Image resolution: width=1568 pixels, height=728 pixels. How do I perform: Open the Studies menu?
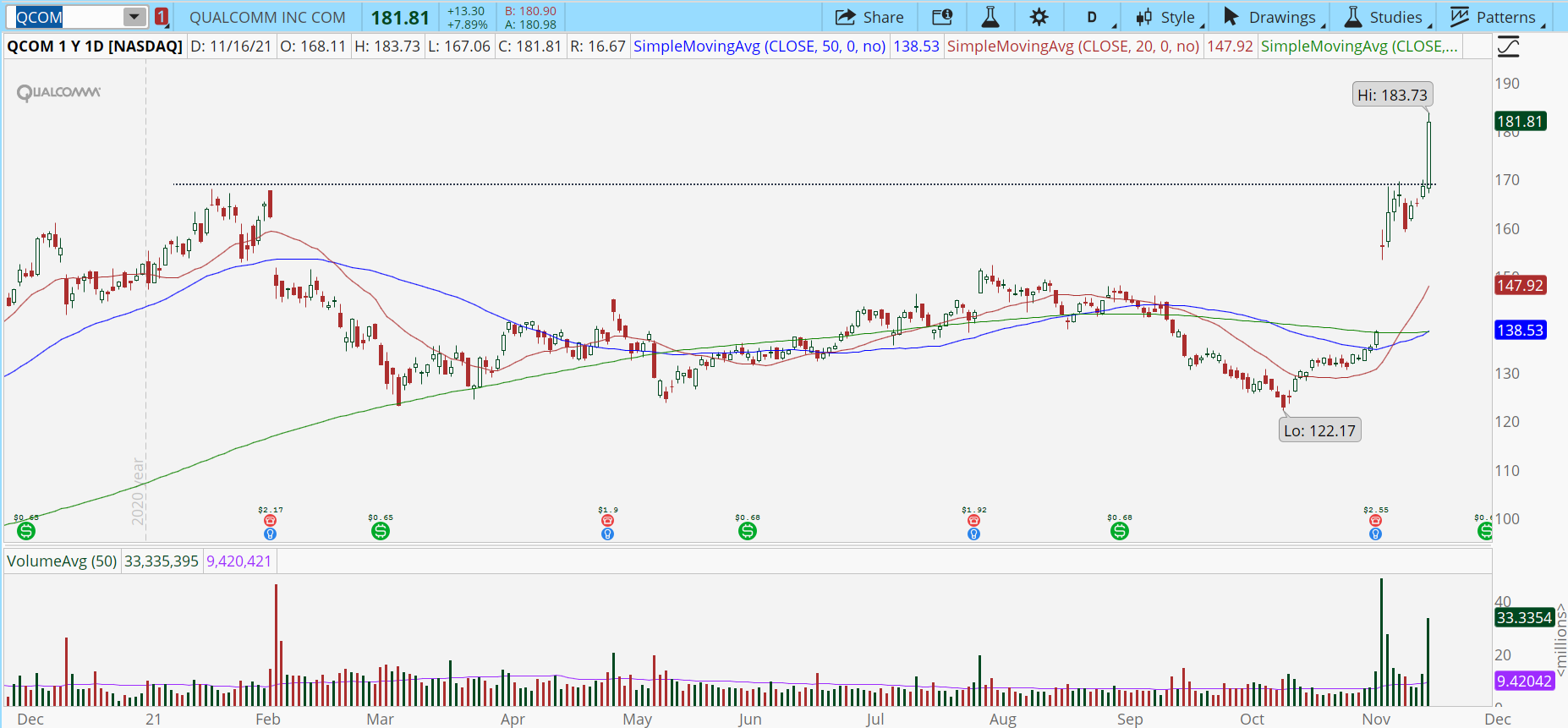coord(1385,18)
